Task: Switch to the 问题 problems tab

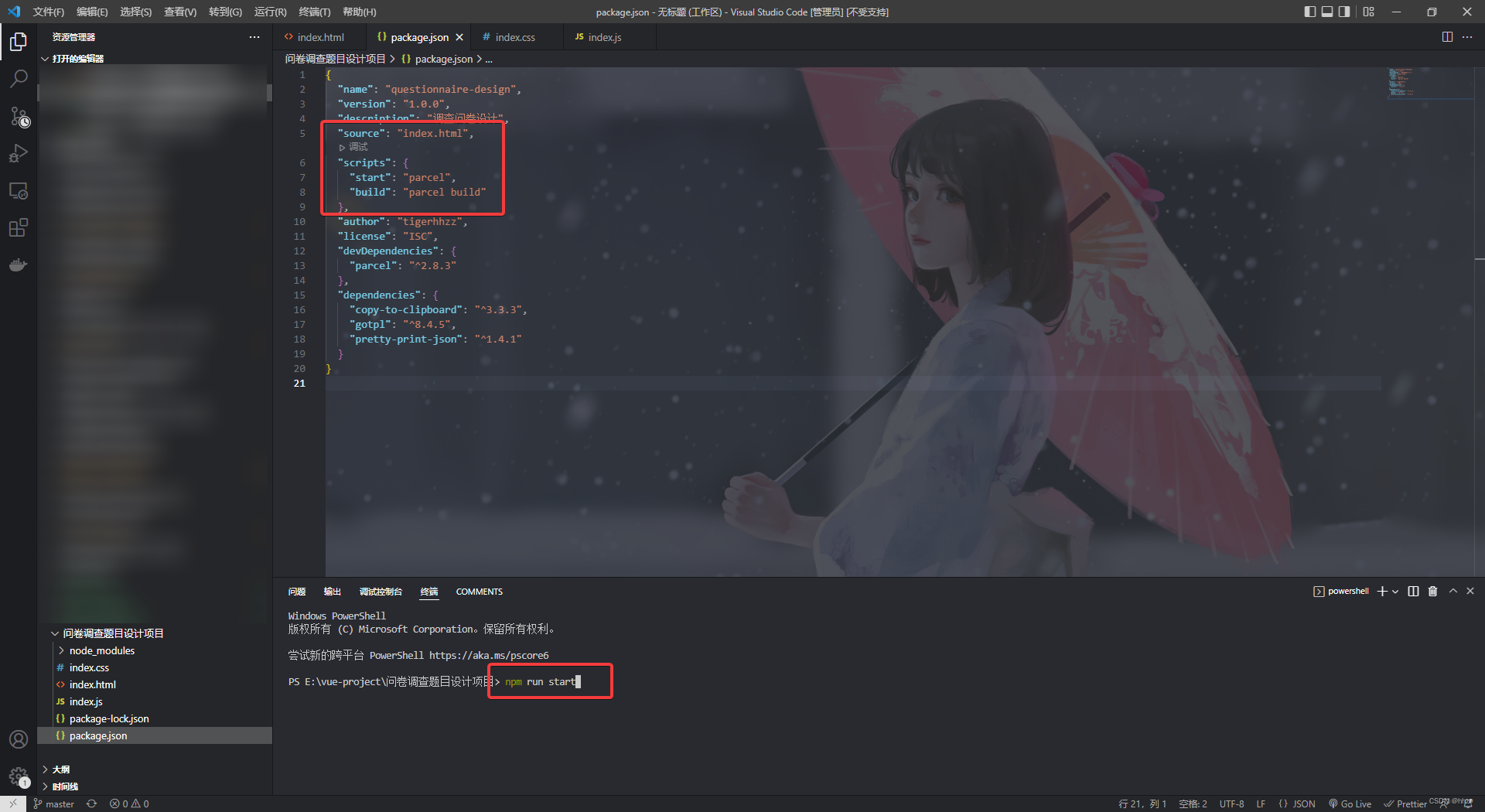Action: tap(297, 592)
